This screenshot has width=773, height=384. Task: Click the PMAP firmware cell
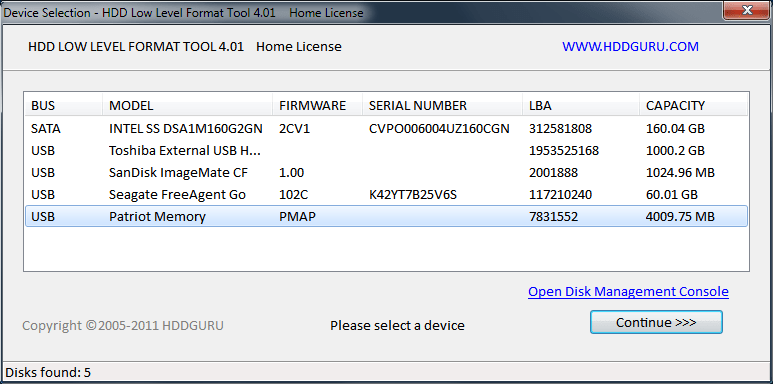tap(297, 216)
